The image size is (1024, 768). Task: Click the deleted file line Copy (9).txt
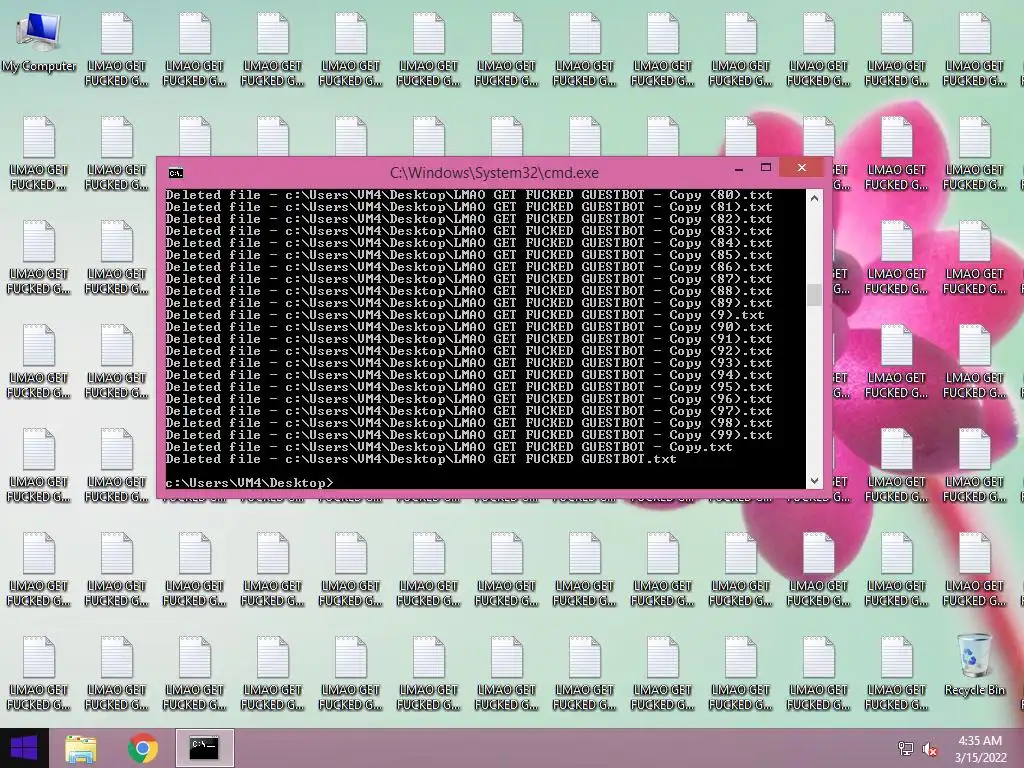pyautogui.click(x=465, y=315)
